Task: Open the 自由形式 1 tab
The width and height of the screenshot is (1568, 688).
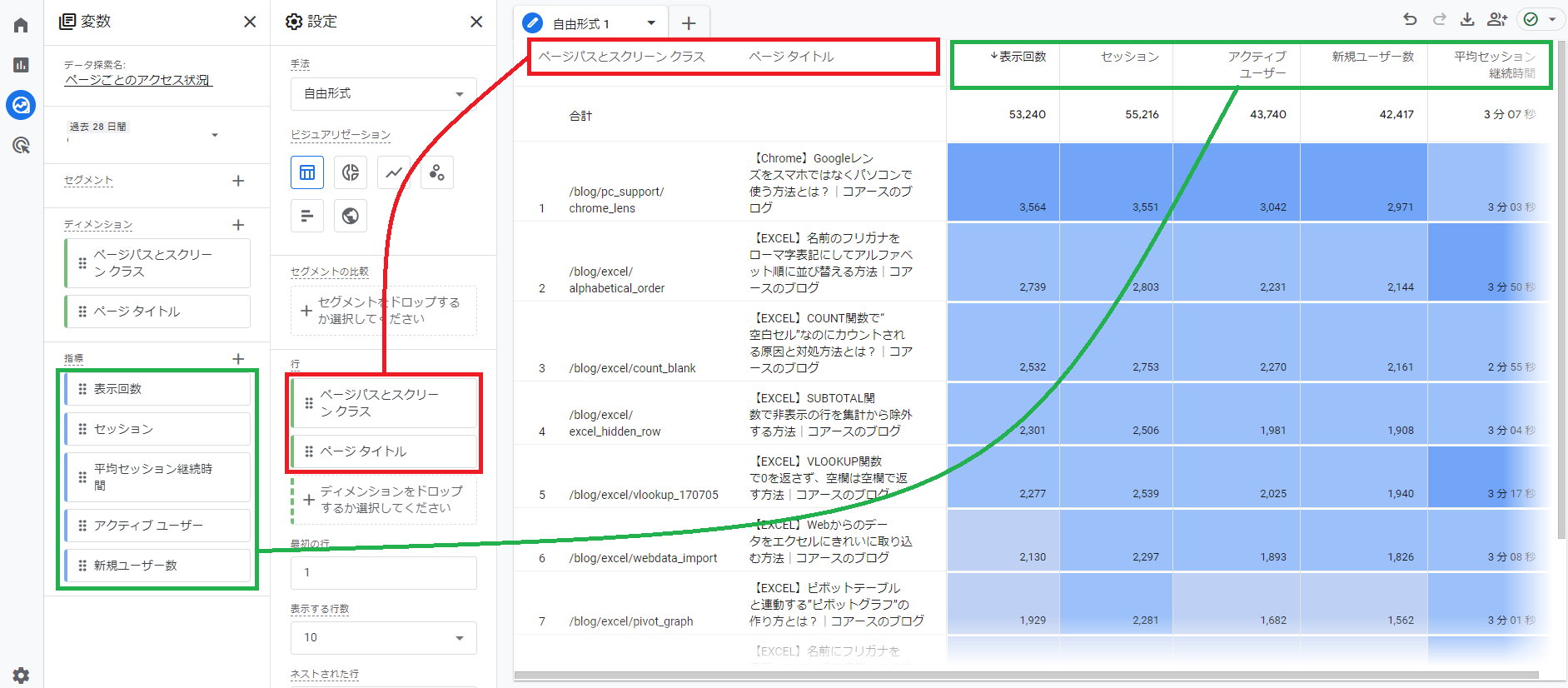Action: point(581,23)
